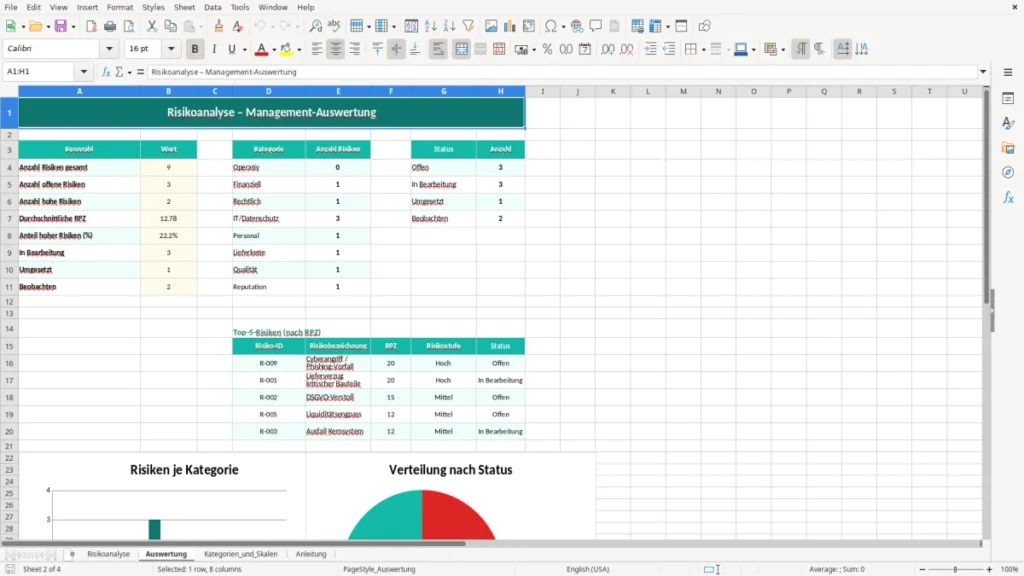Open the Format menu
The image size is (1024, 576).
[120, 7]
